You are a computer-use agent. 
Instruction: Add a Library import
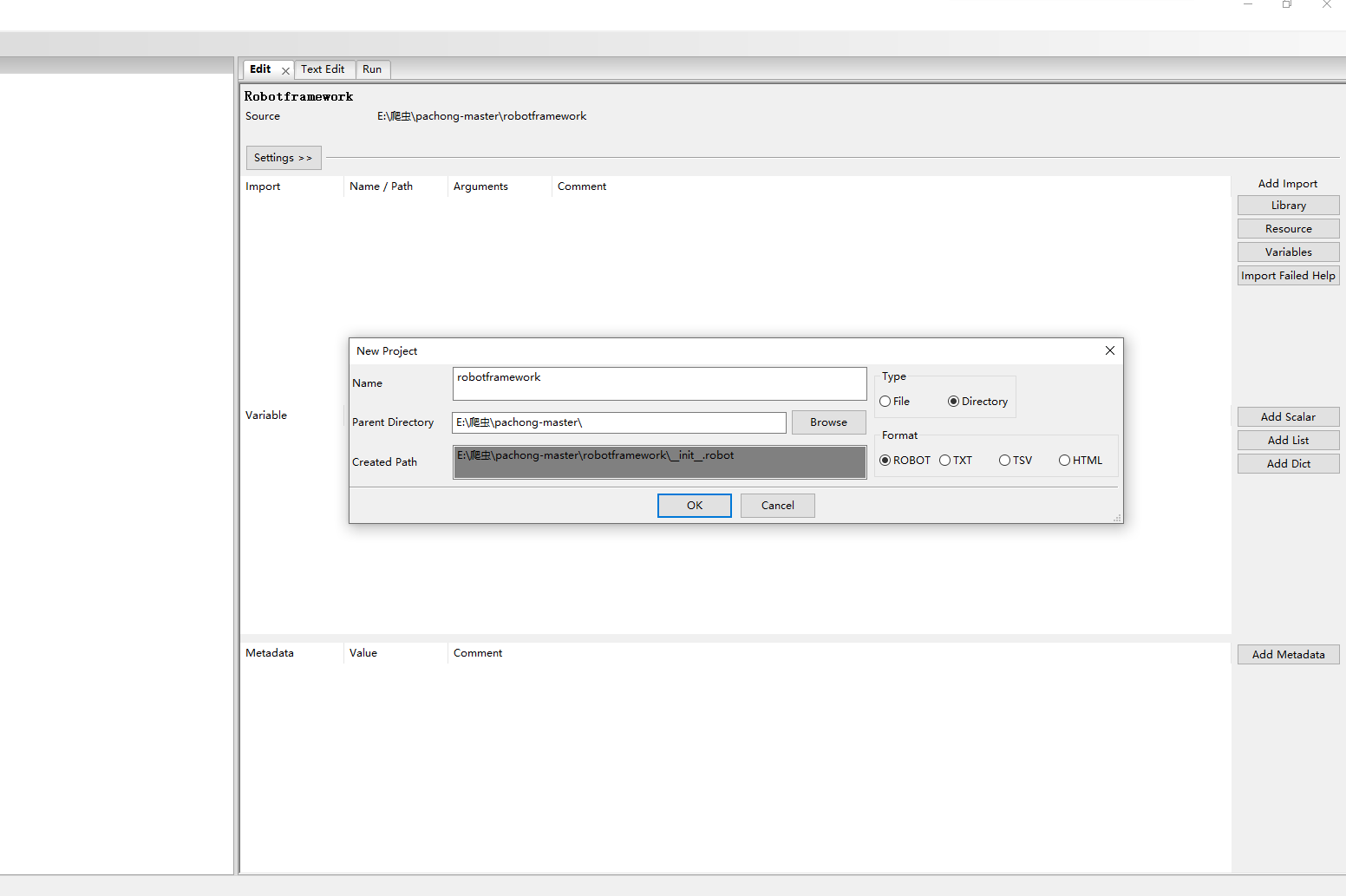[x=1289, y=206]
